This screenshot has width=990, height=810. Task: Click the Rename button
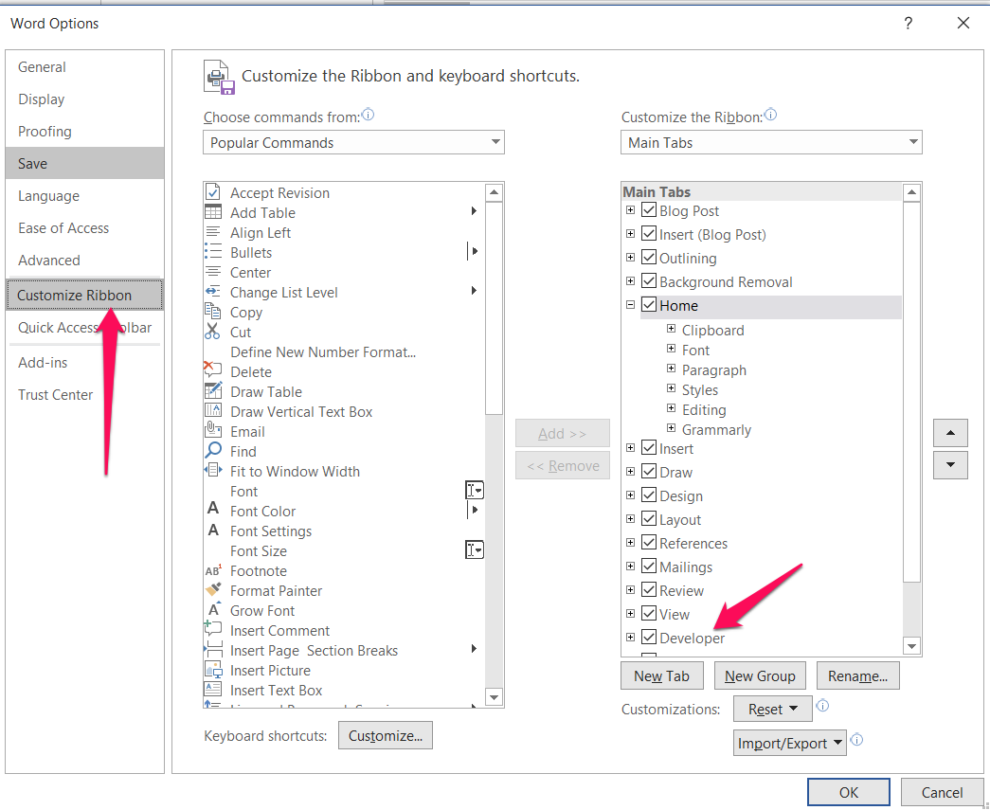[x=857, y=675]
